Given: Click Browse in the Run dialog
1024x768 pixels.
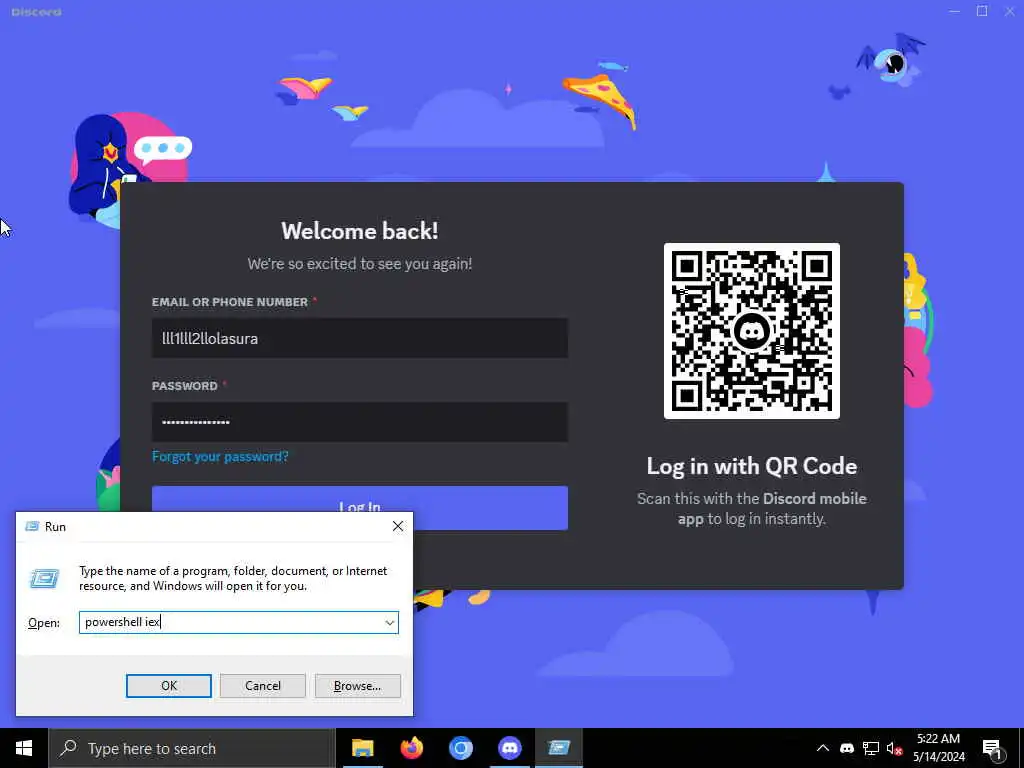Looking at the screenshot, I should coord(357,686).
